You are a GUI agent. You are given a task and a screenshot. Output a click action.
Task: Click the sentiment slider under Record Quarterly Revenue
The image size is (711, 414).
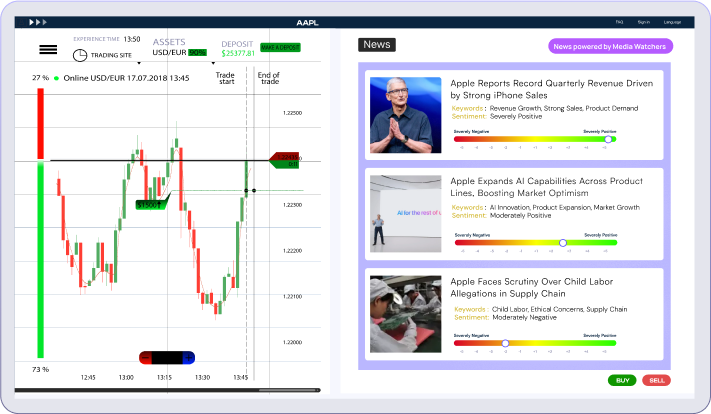point(535,139)
